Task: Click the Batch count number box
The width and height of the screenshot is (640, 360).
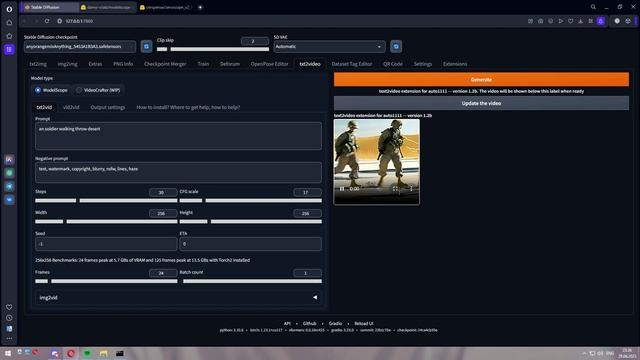Action: click(307, 273)
